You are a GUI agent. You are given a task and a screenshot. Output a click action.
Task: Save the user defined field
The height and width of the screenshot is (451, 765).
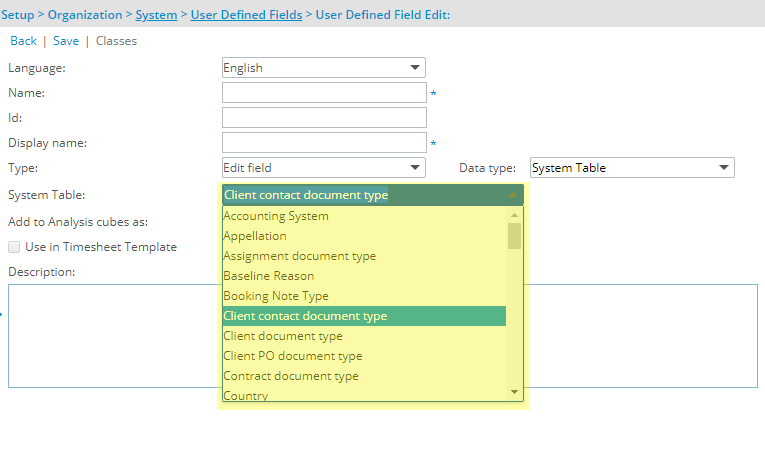(66, 41)
